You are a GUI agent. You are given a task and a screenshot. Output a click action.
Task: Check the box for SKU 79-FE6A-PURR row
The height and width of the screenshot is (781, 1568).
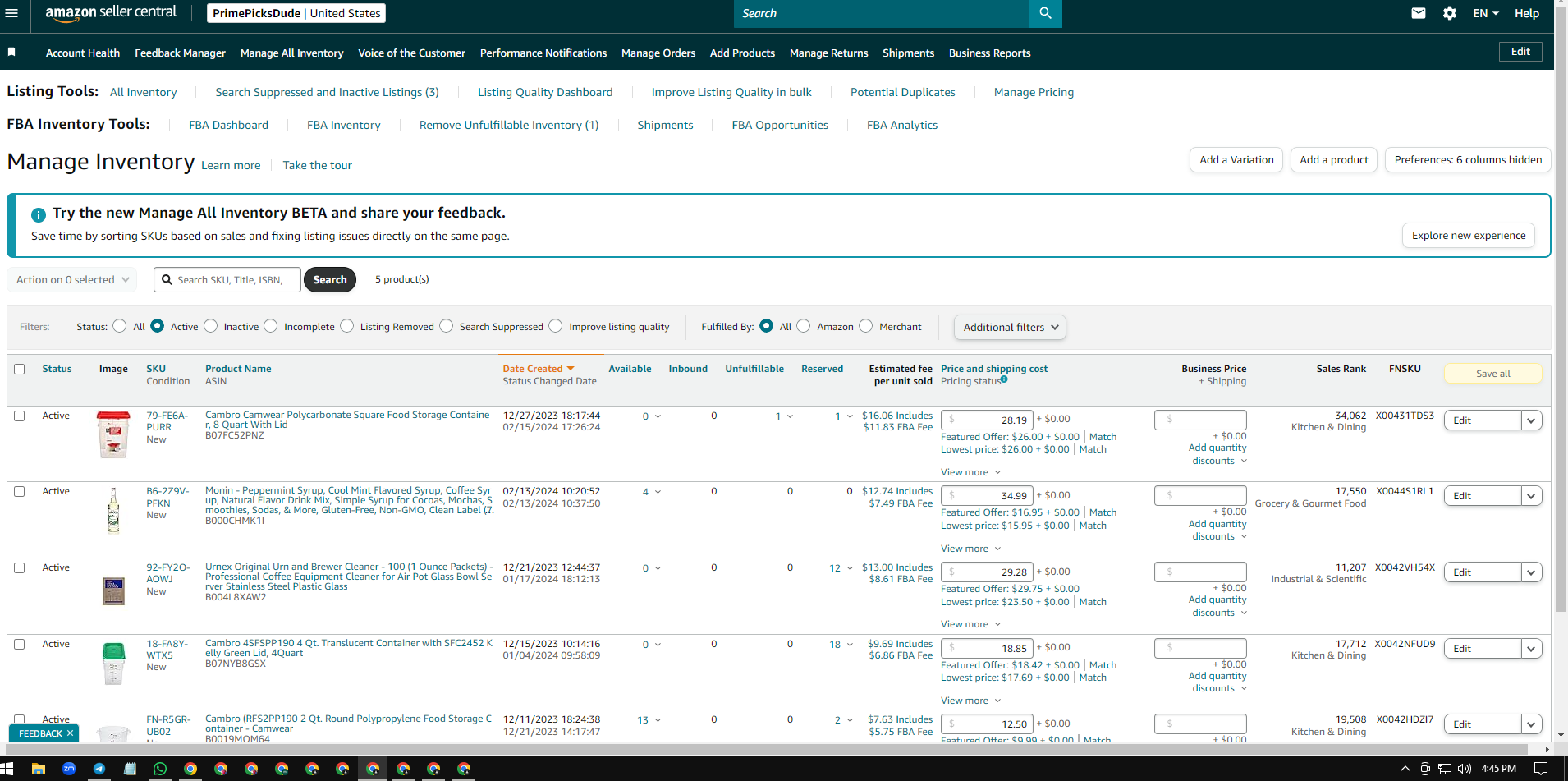coord(20,416)
